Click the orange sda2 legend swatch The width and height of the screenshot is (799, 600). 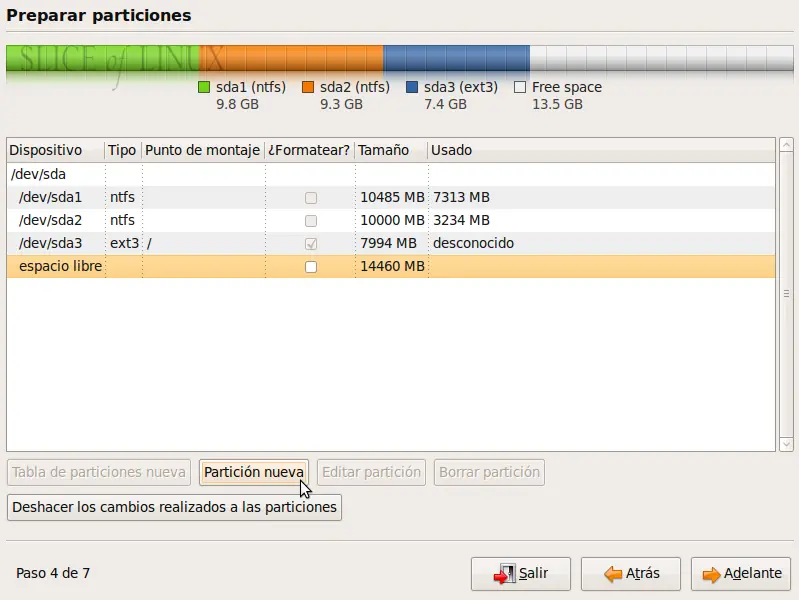(x=308, y=87)
